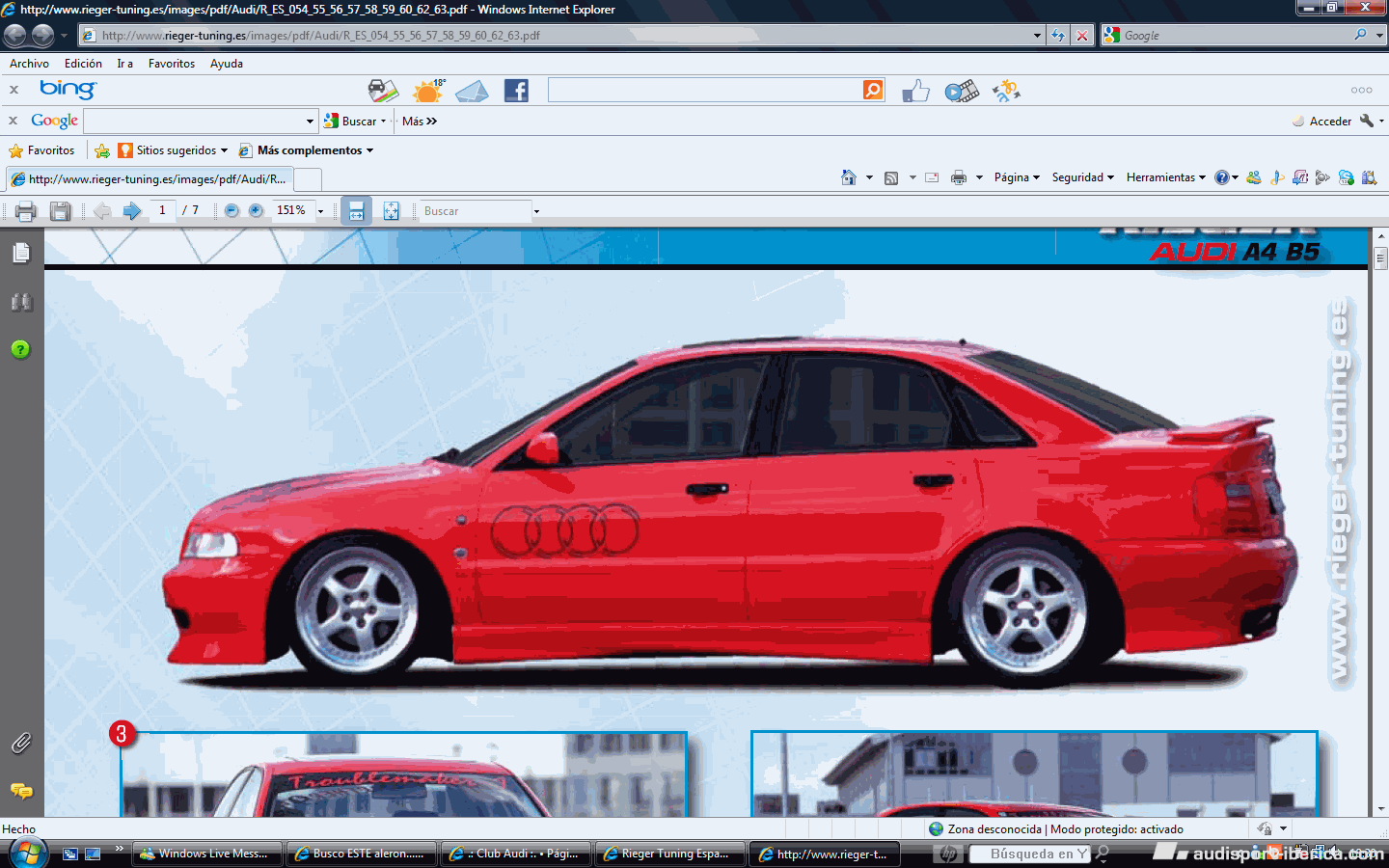Print the PDF document
The height and width of the screenshot is (868, 1389).
(26, 211)
